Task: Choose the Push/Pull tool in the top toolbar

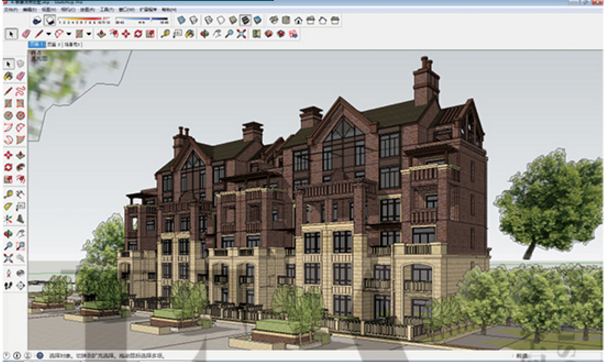Action: coord(101,34)
